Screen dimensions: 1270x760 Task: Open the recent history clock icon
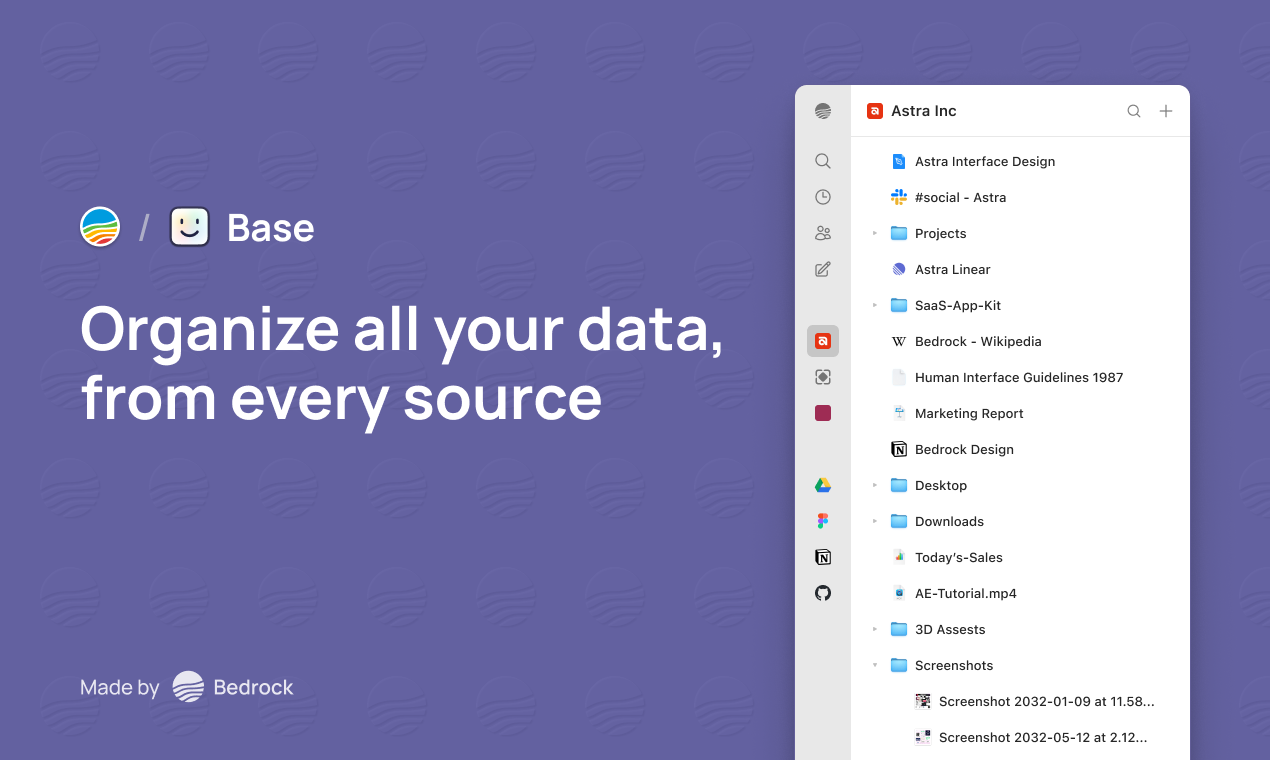(823, 197)
